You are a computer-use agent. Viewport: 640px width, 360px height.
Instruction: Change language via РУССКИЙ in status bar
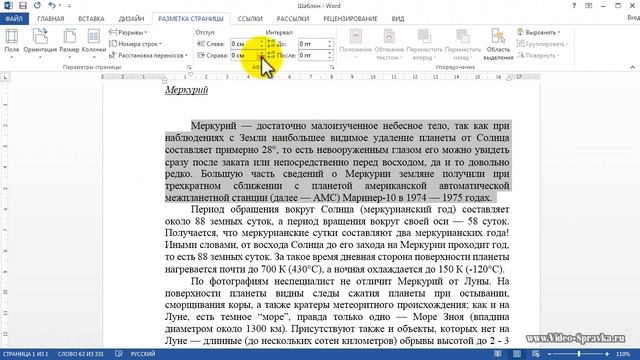click(x=143, y=354)
